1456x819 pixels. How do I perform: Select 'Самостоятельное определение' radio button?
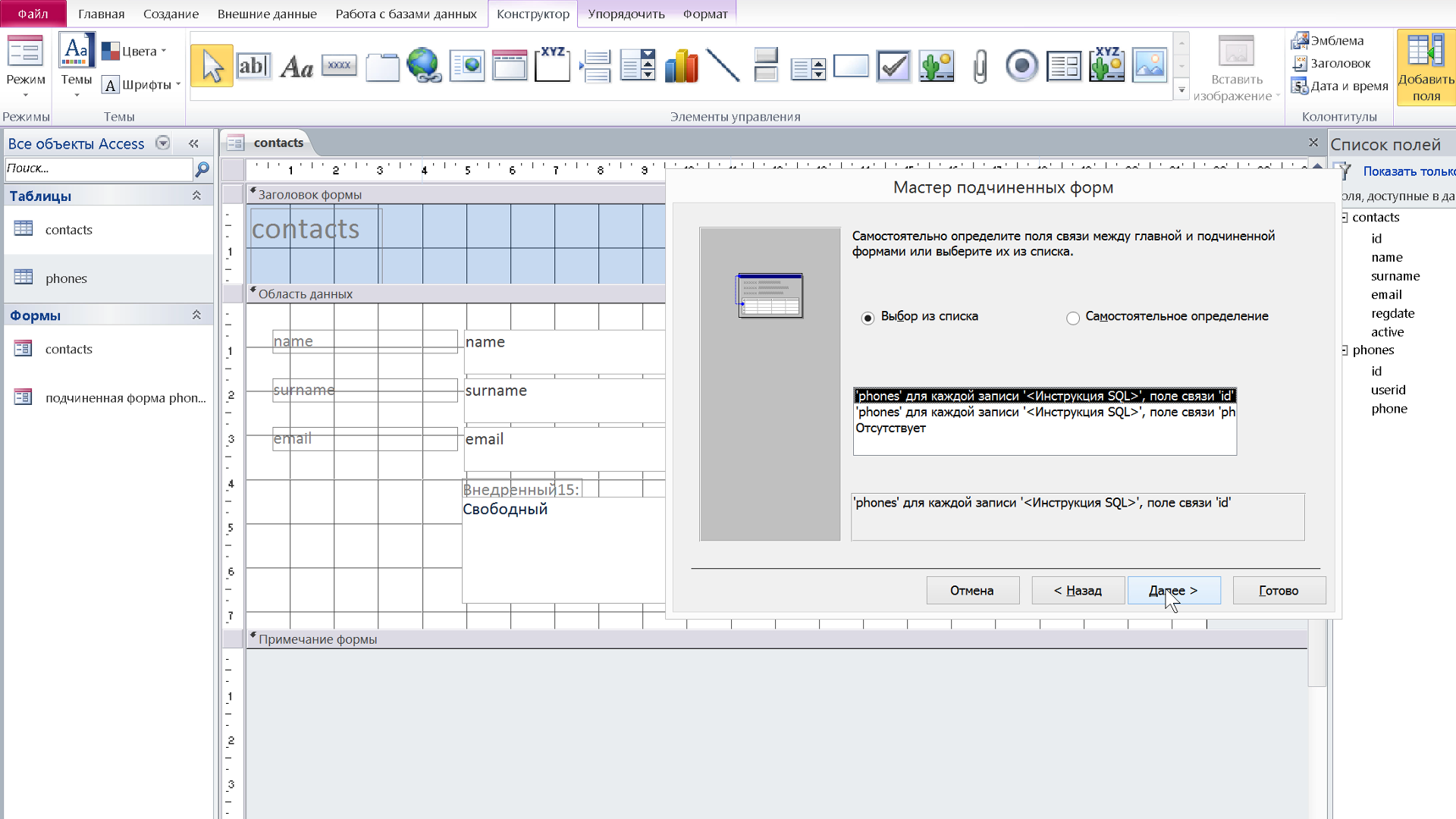point(1073,316)
